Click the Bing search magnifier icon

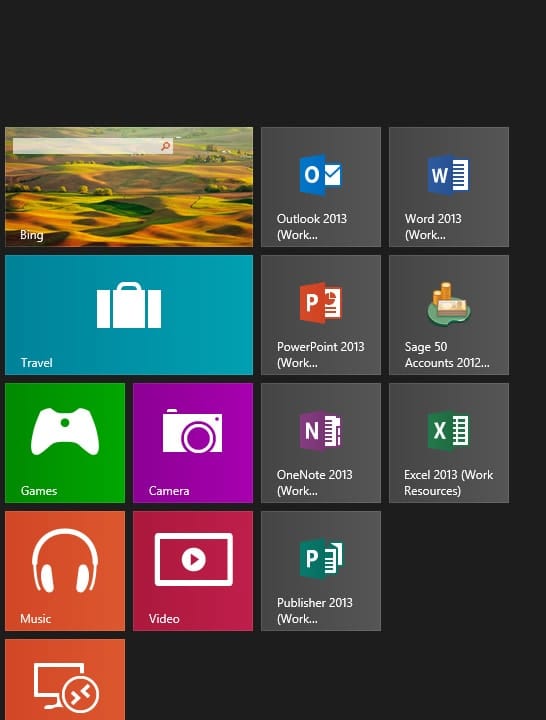point(165,146)
